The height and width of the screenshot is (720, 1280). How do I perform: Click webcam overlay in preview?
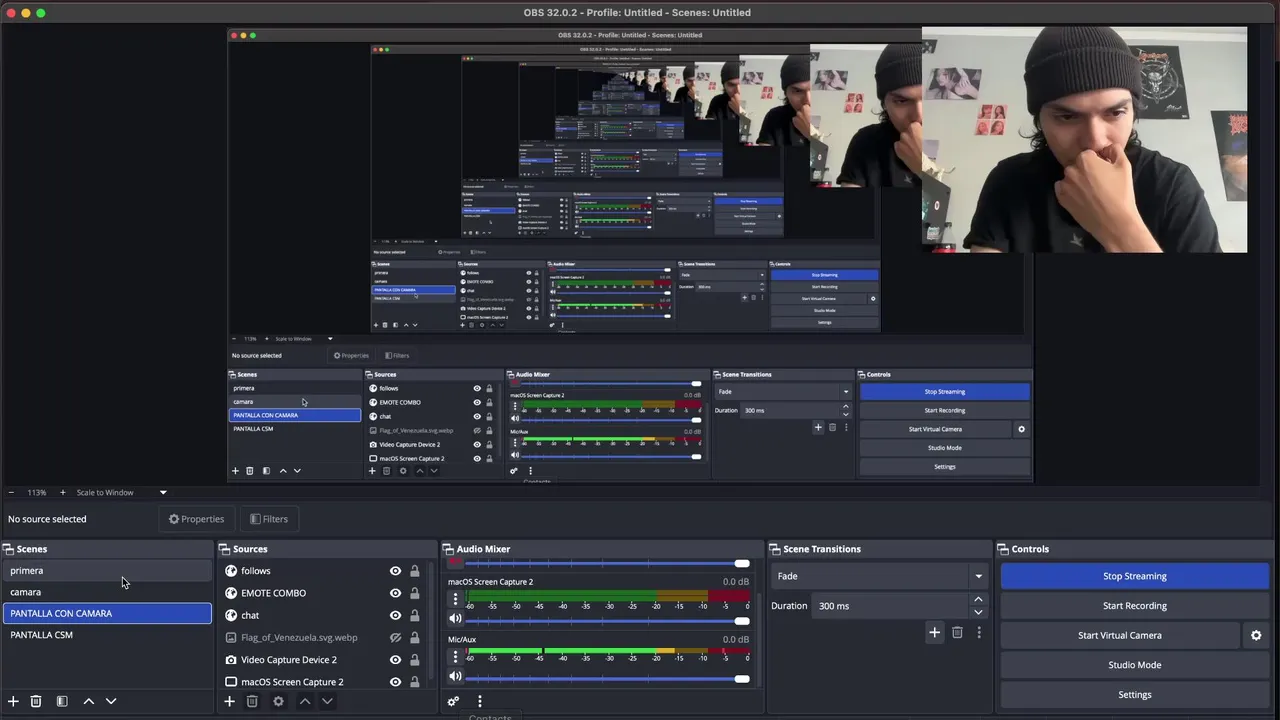click(1084, 140)
